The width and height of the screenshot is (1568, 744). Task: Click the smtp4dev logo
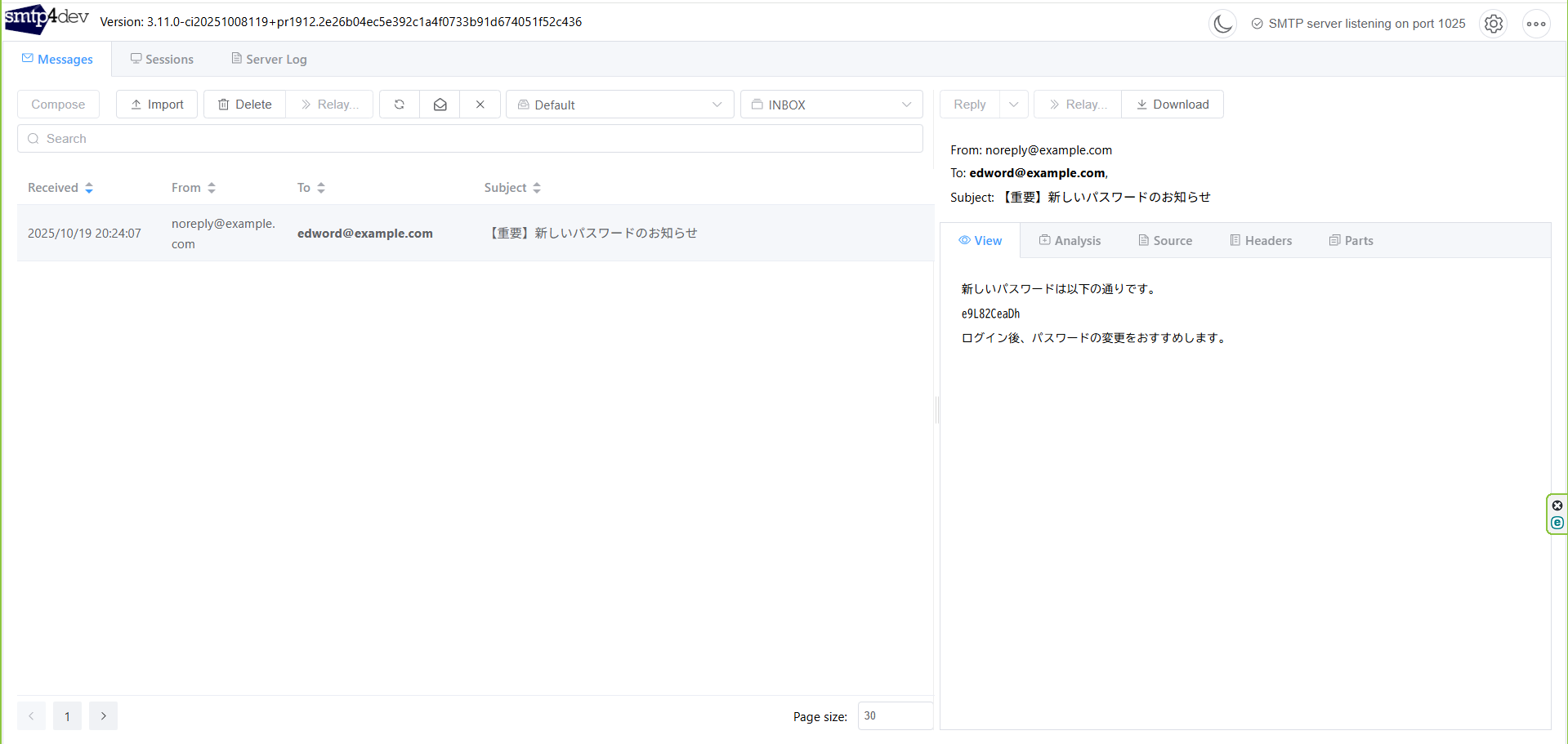coord(46,20)
